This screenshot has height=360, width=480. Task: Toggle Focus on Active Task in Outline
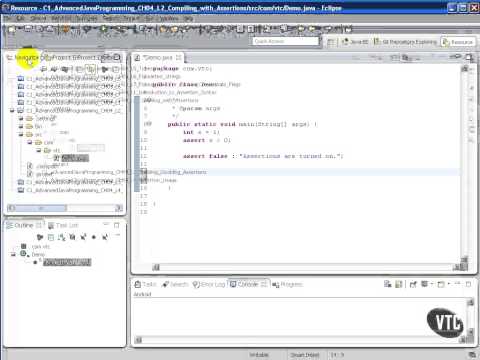[x=40, y=237]
